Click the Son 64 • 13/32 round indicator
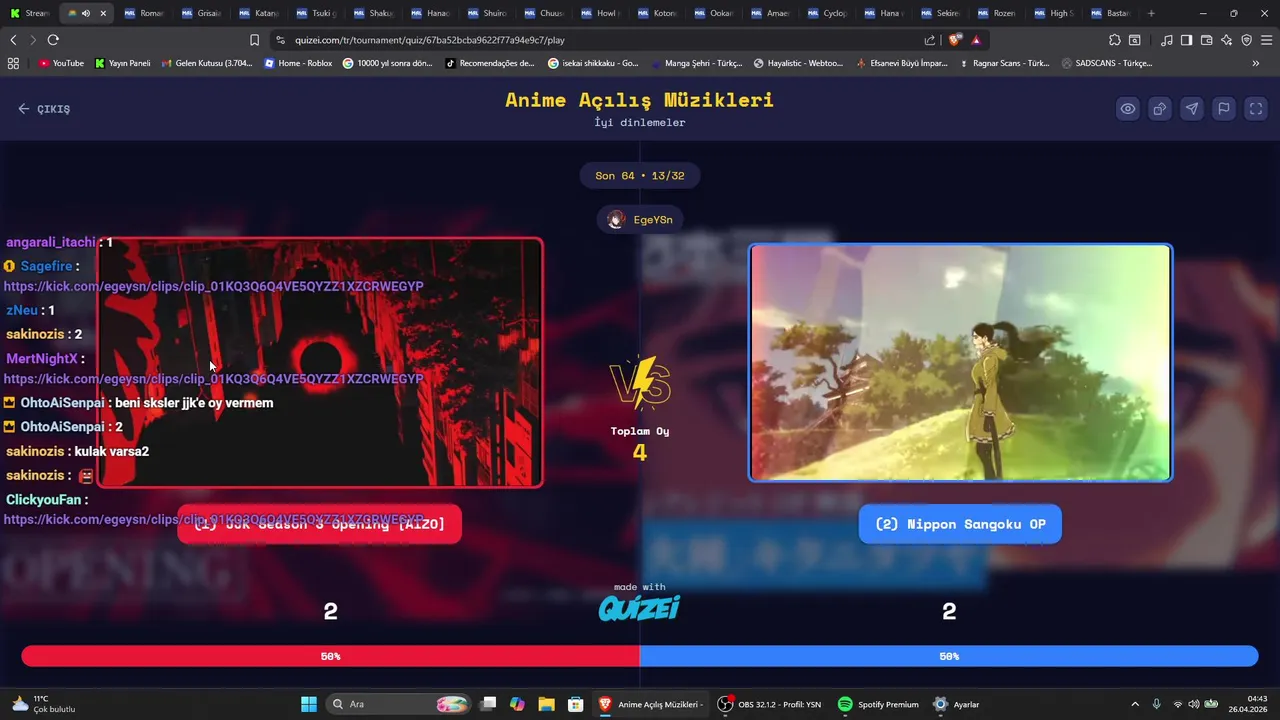The height and width of the screenshot is (720, 1280). point(640,175)
